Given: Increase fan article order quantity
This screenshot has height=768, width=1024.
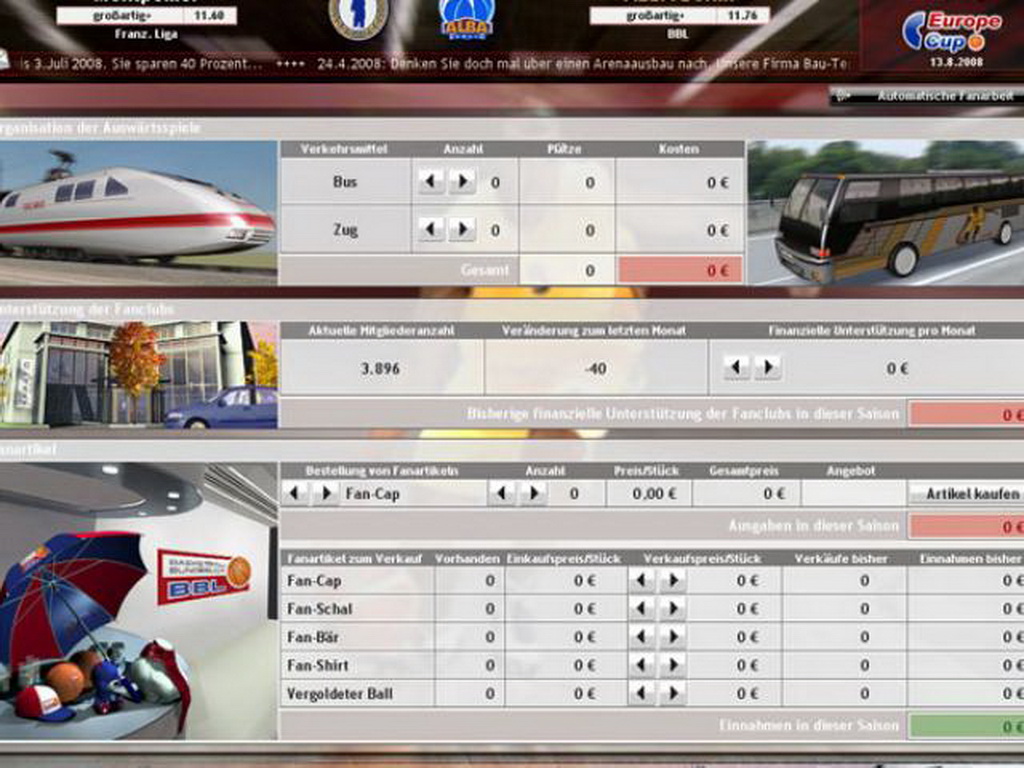Looking at the screenshot, I should [x=533, y=493].
